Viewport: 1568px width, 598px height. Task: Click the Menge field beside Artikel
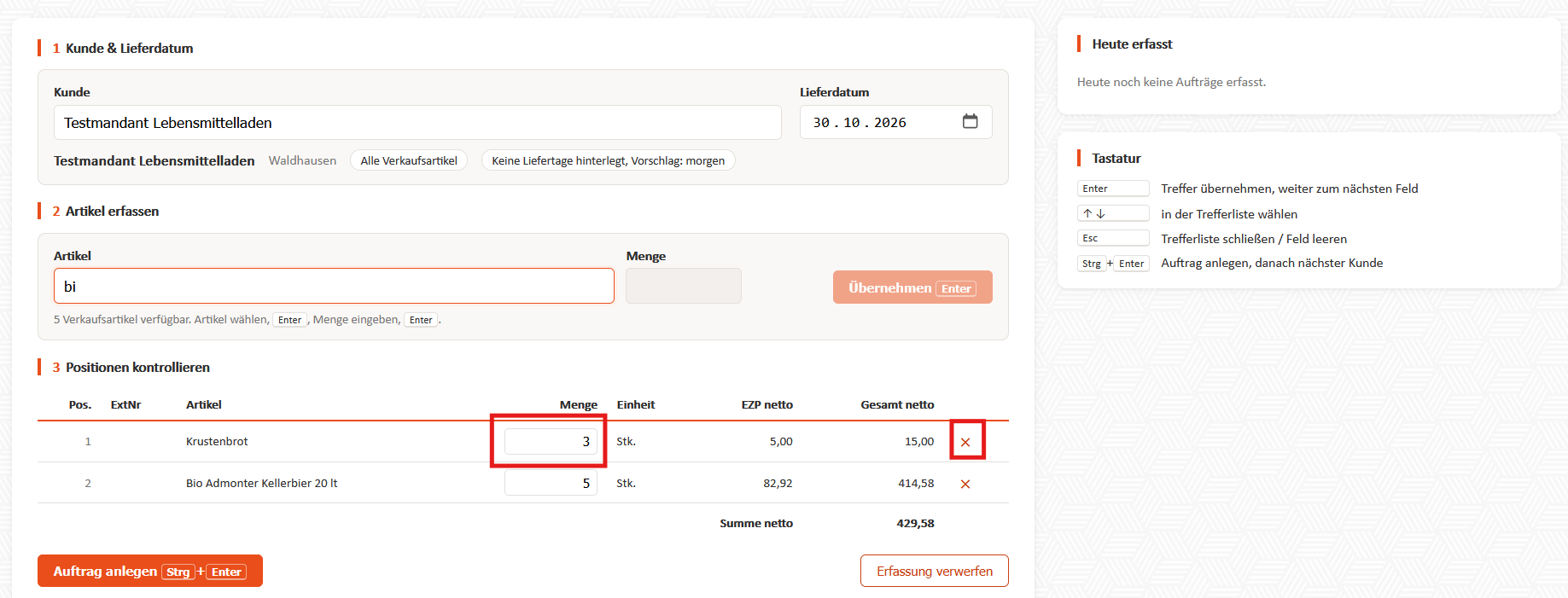pyautogui.click(x=684, y=287)
